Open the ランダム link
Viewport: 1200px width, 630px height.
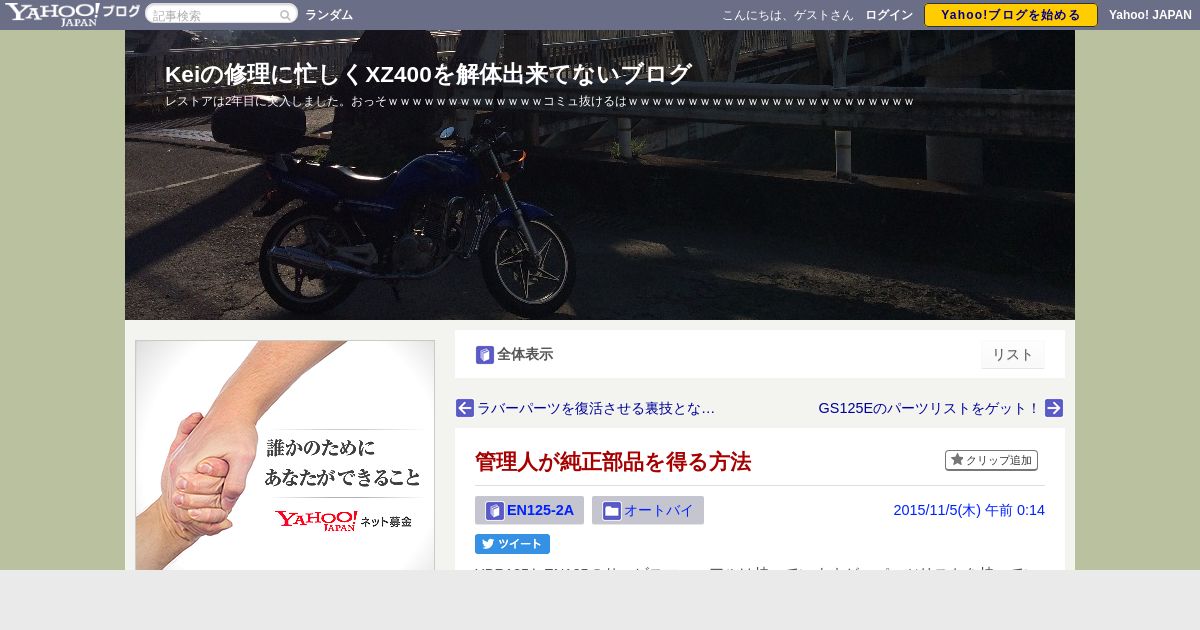coord(329,15)
